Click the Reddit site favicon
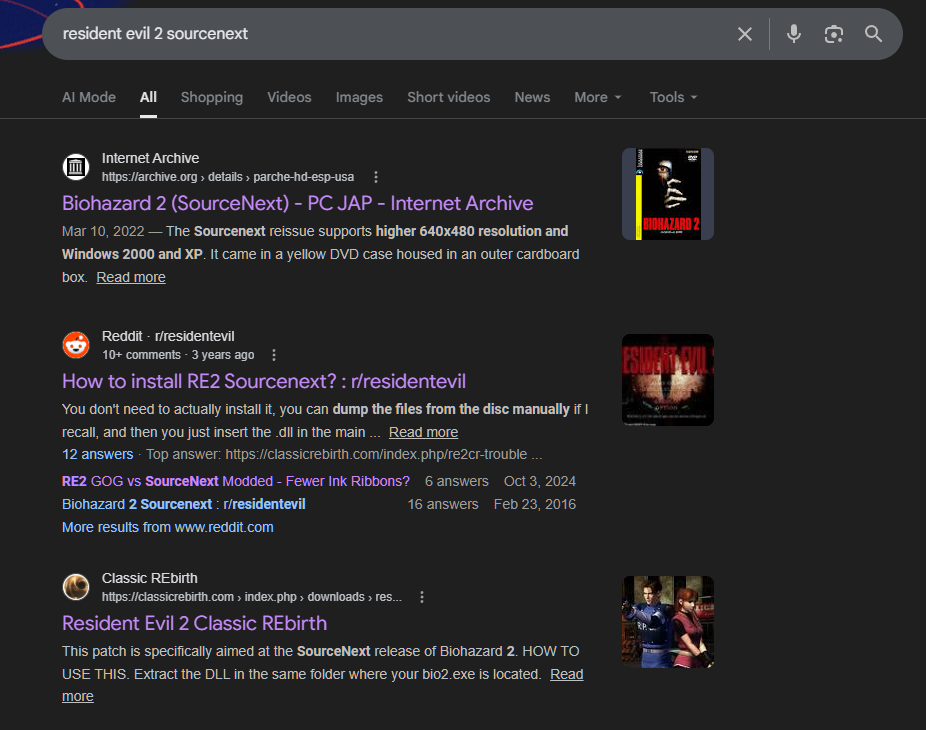 tap(76, 346)
